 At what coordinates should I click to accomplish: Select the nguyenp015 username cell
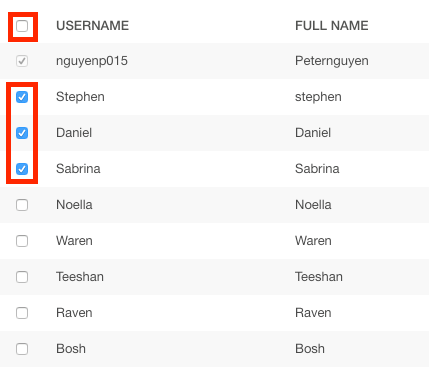coord(92,61)
